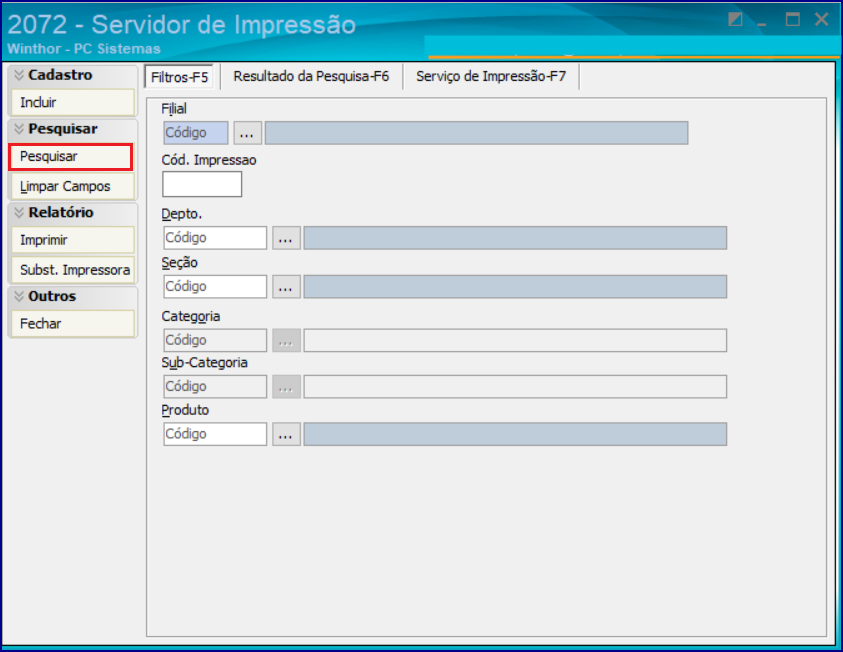The image size is (843, 652).
Task: Open Subst. Impressora option
Action: (73, 270)
